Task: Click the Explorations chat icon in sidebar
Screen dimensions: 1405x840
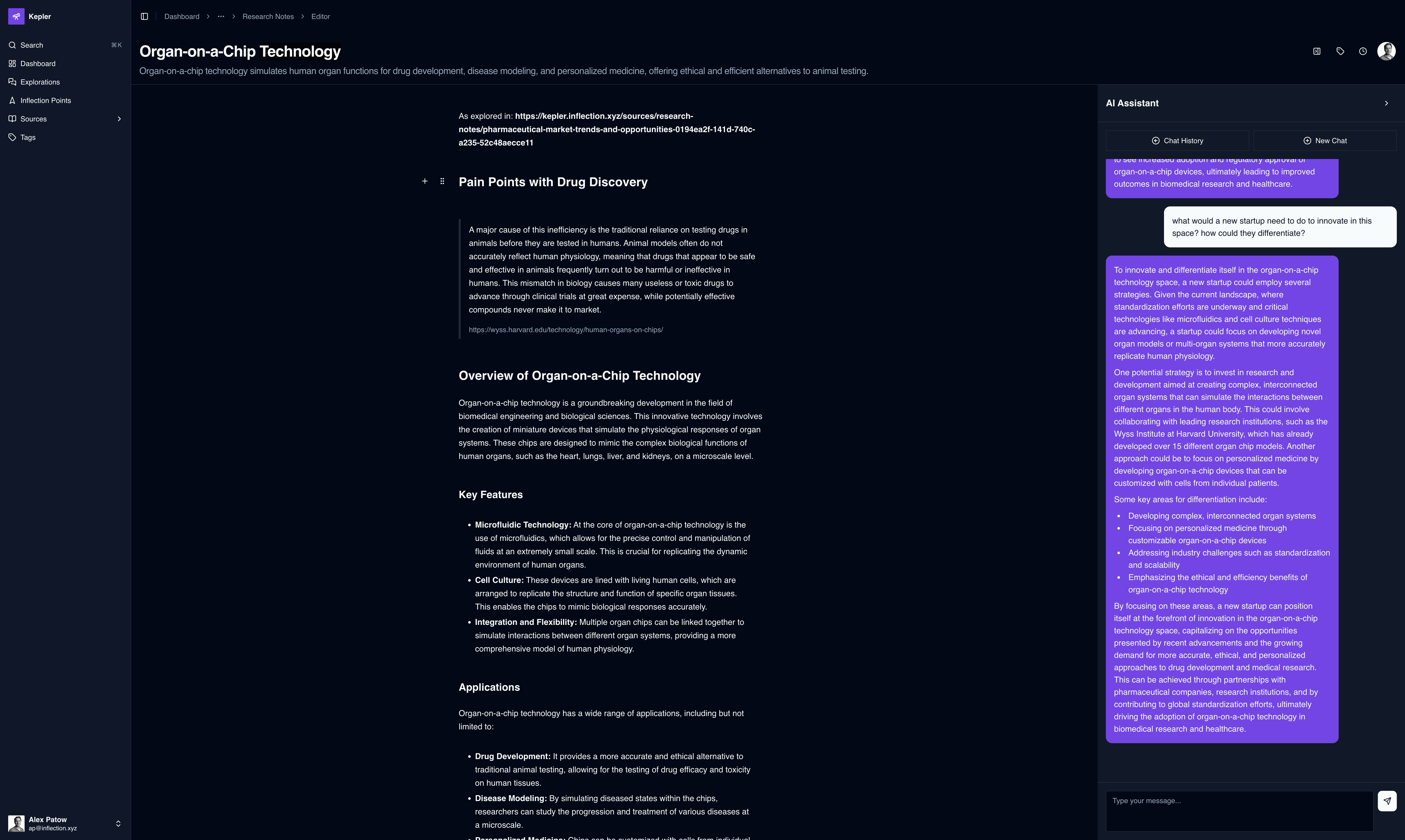Action: pyautogui.click(x=13, y=82)
